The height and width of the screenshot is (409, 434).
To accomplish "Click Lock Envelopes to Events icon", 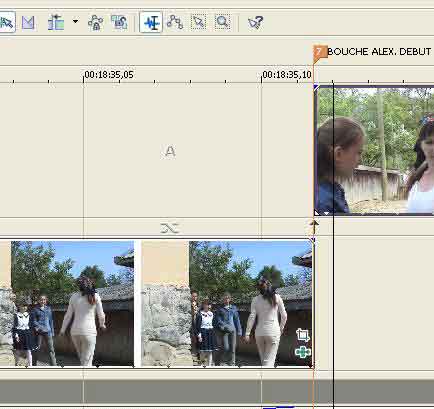I will [x=96, y=23].
